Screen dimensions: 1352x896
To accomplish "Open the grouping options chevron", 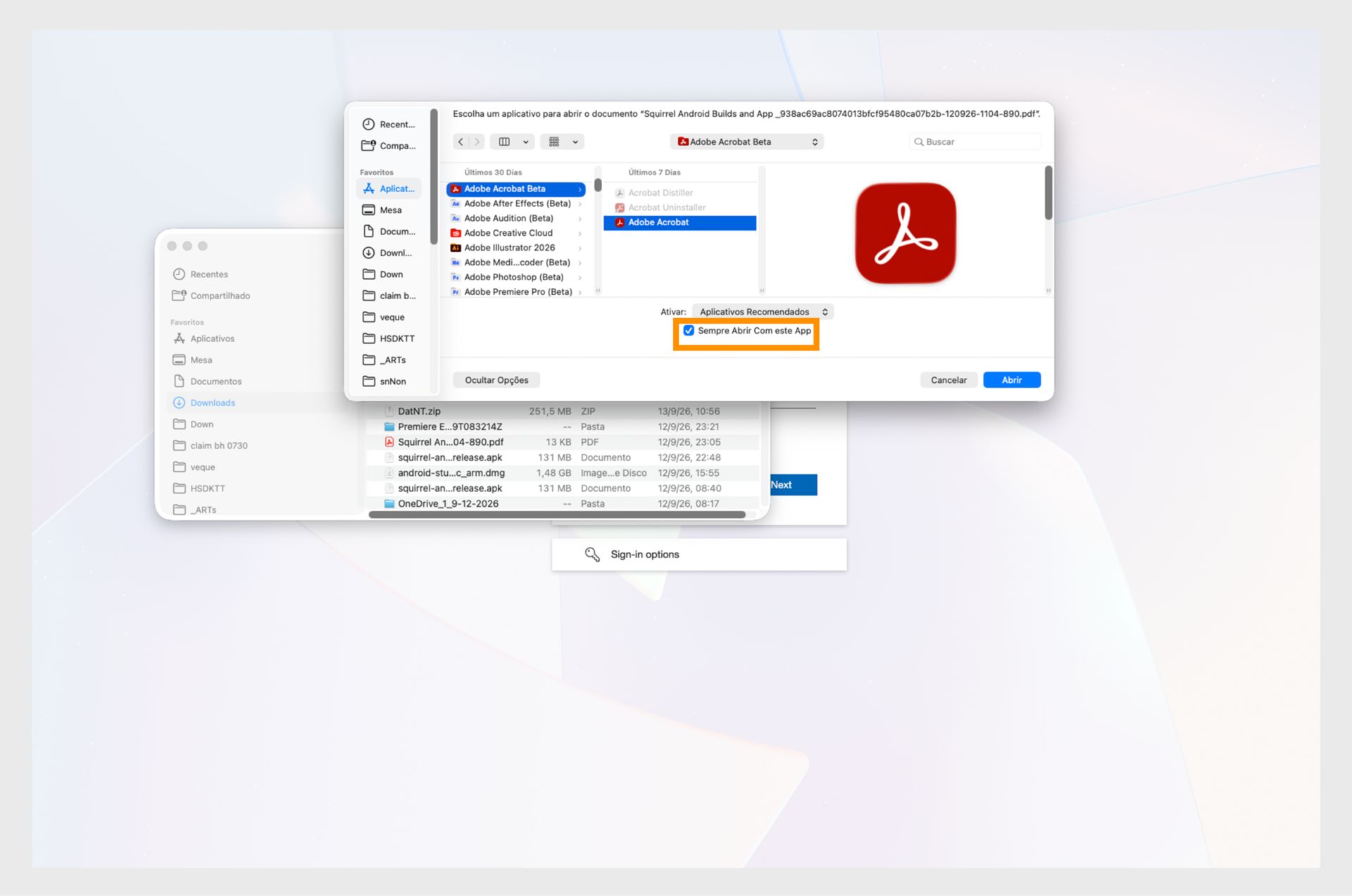I will 575,141.
